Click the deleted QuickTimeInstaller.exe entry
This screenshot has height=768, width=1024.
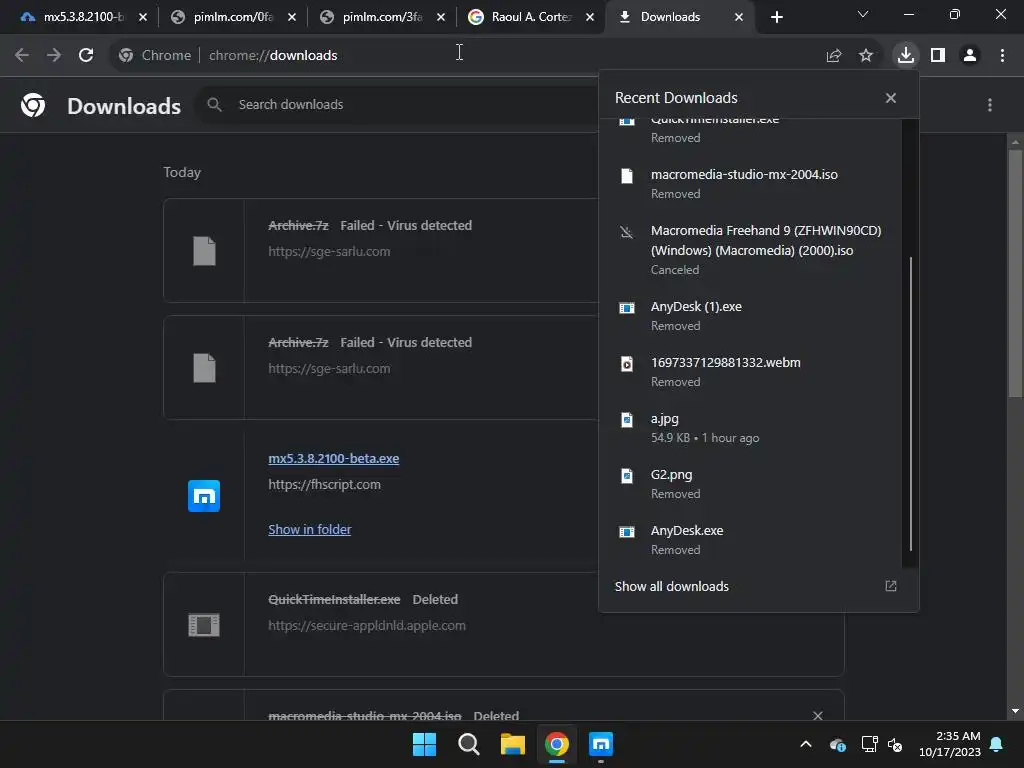point(504,624)
